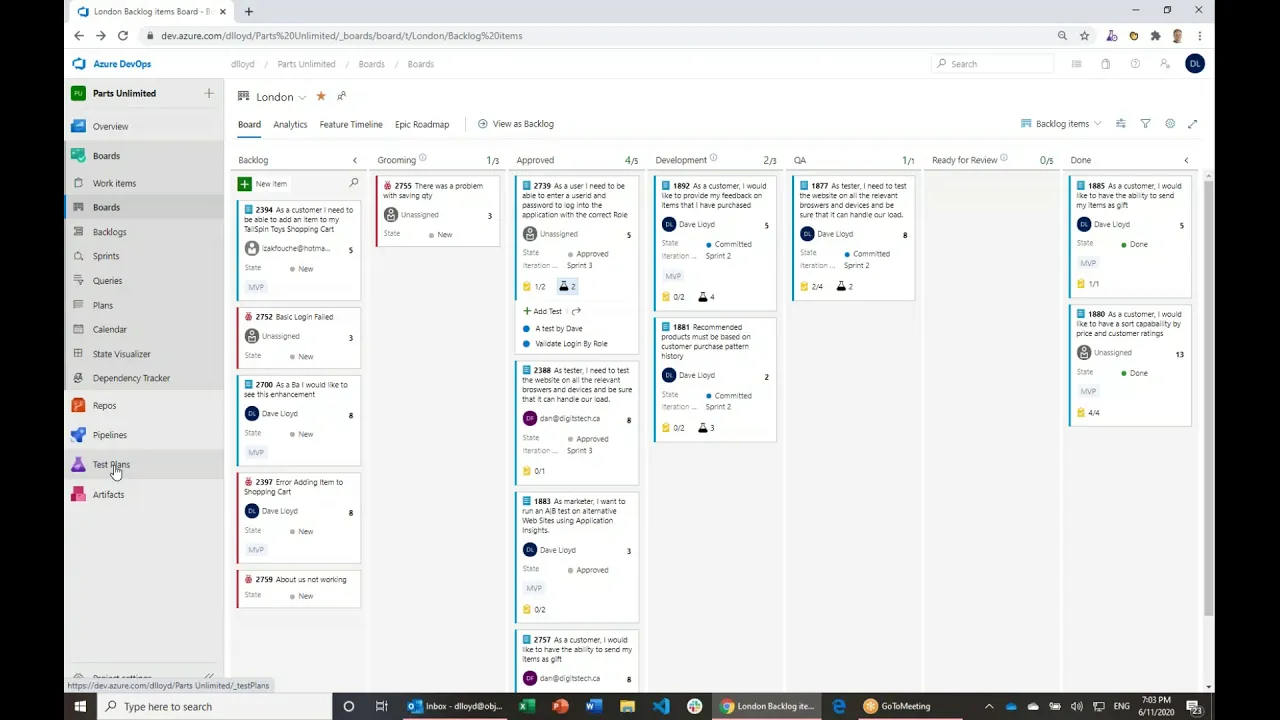This screenshot has height=720, width=1280.
Task: Open test 'Validate Login By Role'
Action: coord(571,344)
